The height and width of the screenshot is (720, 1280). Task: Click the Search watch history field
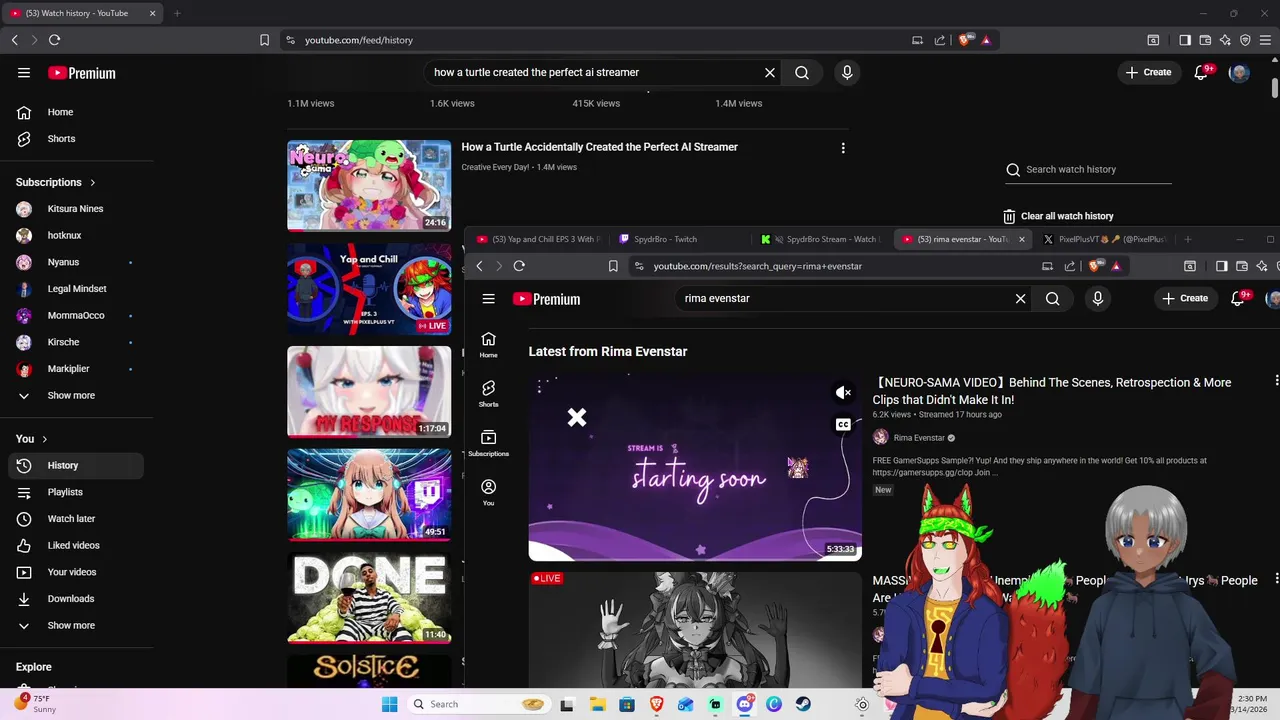tap(1088, 170)
